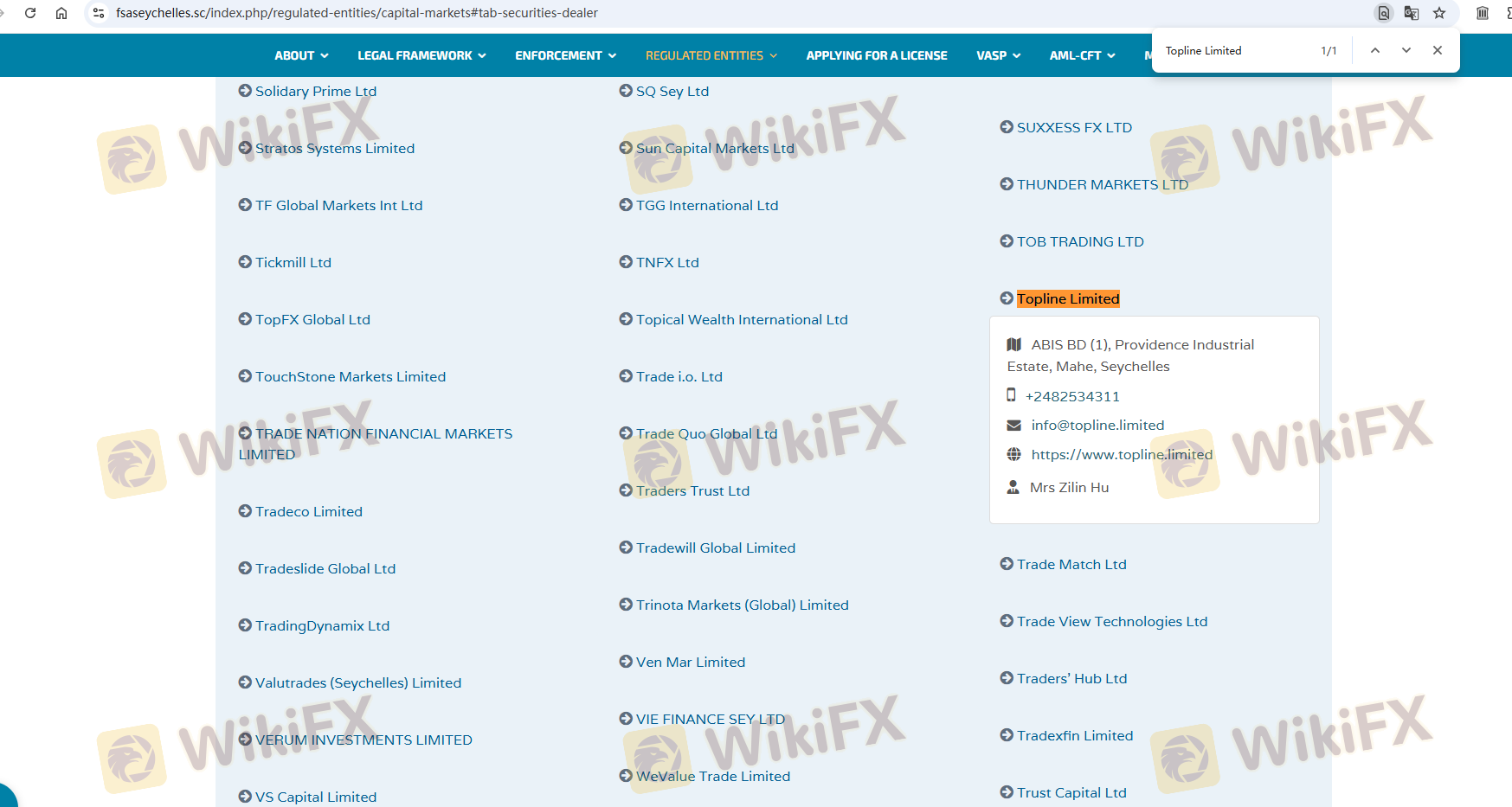This screenshot has height=807, width=1512.
Task: Jump to previous find result arrow
Action: coord(1375,50)
